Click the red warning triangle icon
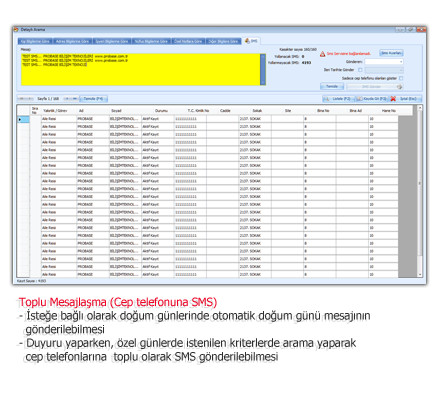Image resolution: width=437 pixels, height=418 pixels. pos(322,54)
